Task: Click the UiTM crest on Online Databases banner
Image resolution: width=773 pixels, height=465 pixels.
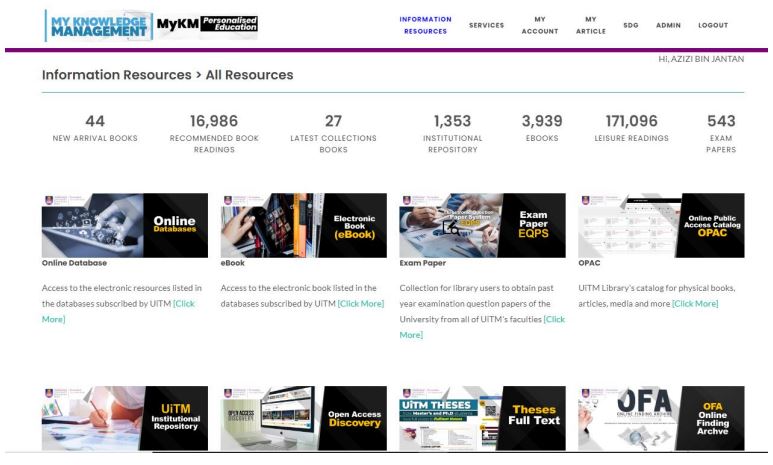Action: [49, 200]
